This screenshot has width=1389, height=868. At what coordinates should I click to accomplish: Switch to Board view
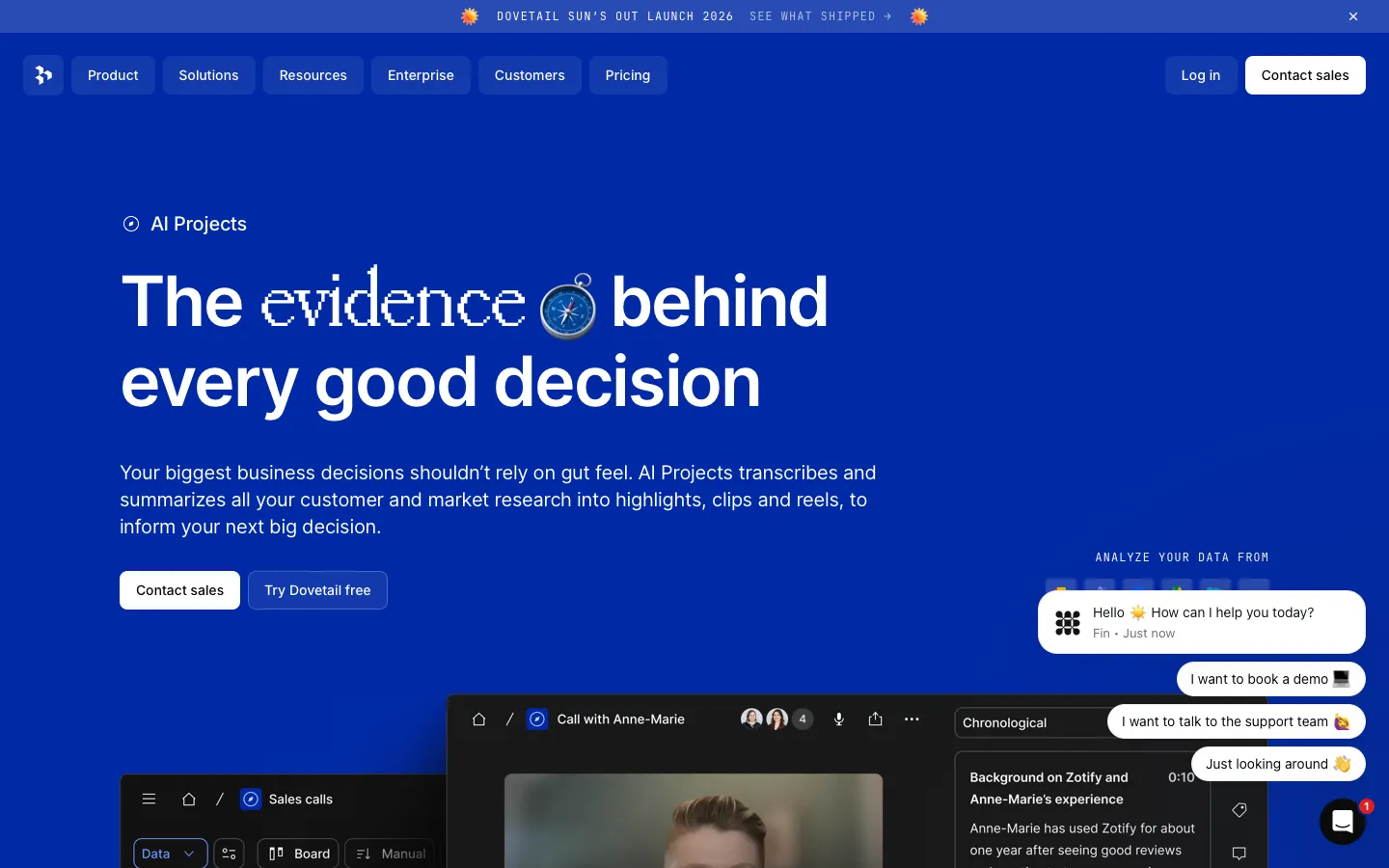point(298,854)
